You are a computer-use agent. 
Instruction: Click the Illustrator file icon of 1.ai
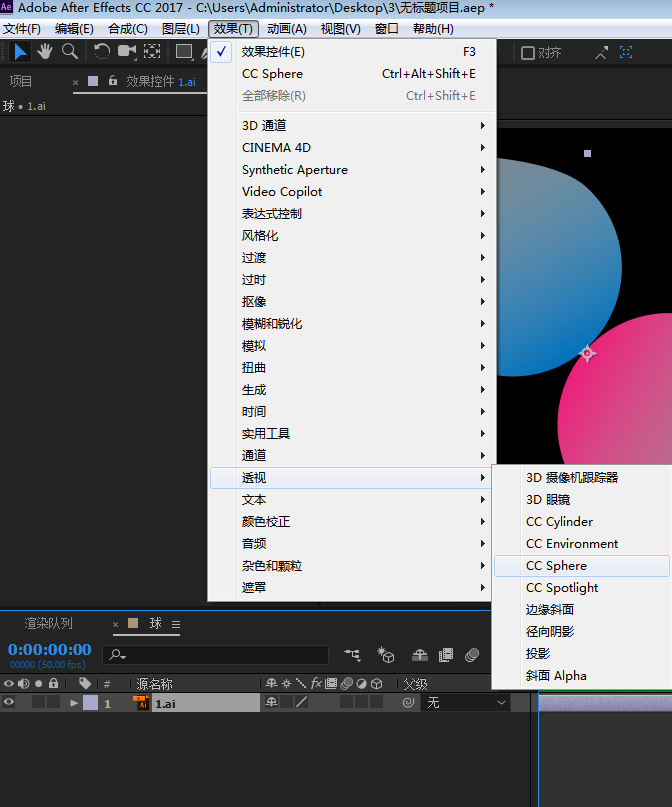coord(140,703)
